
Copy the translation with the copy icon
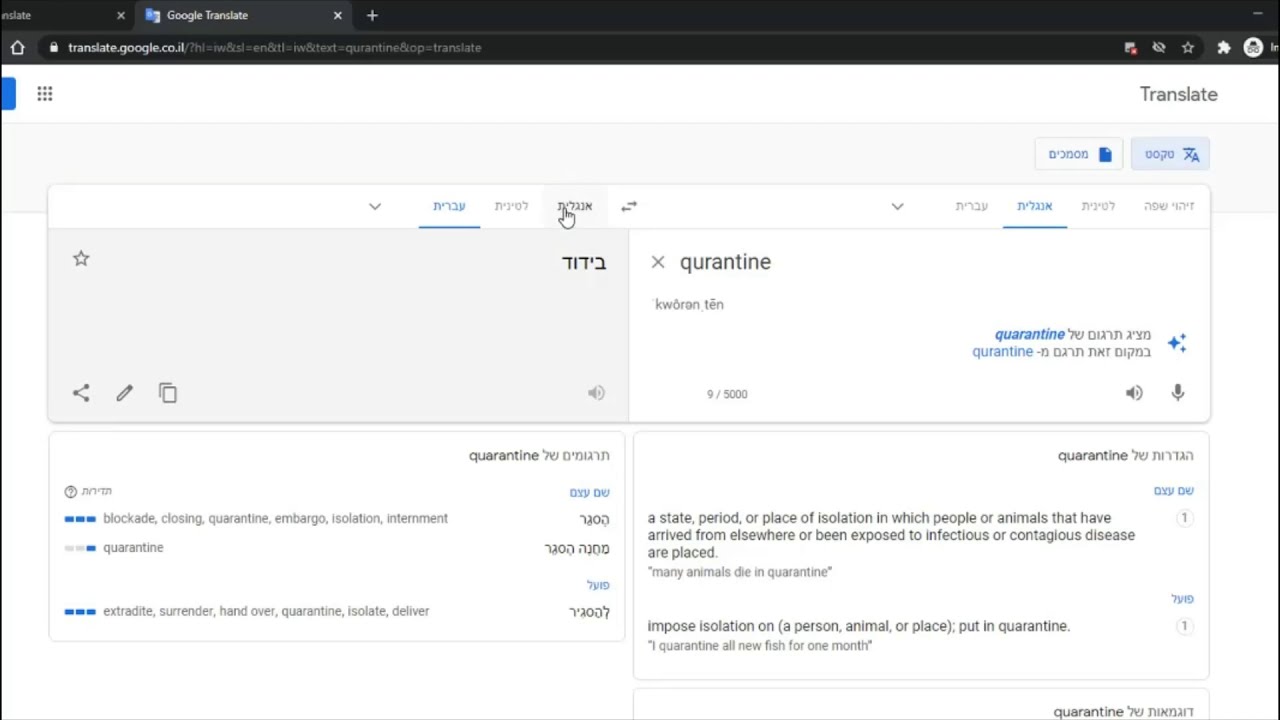(x=168, y=393)
